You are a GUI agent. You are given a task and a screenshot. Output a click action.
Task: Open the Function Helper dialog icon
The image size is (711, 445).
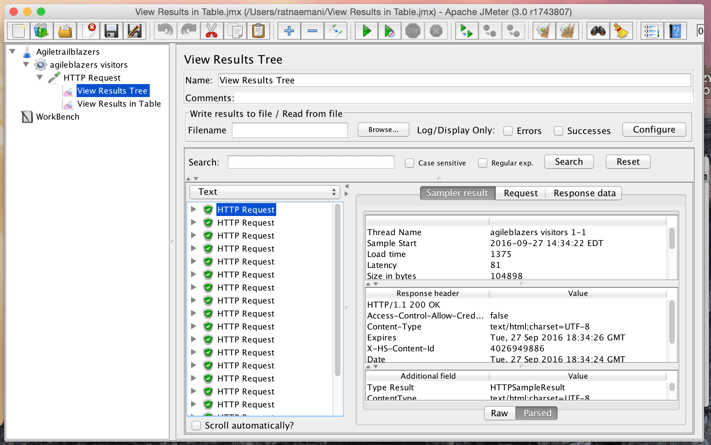pos(652,31)
